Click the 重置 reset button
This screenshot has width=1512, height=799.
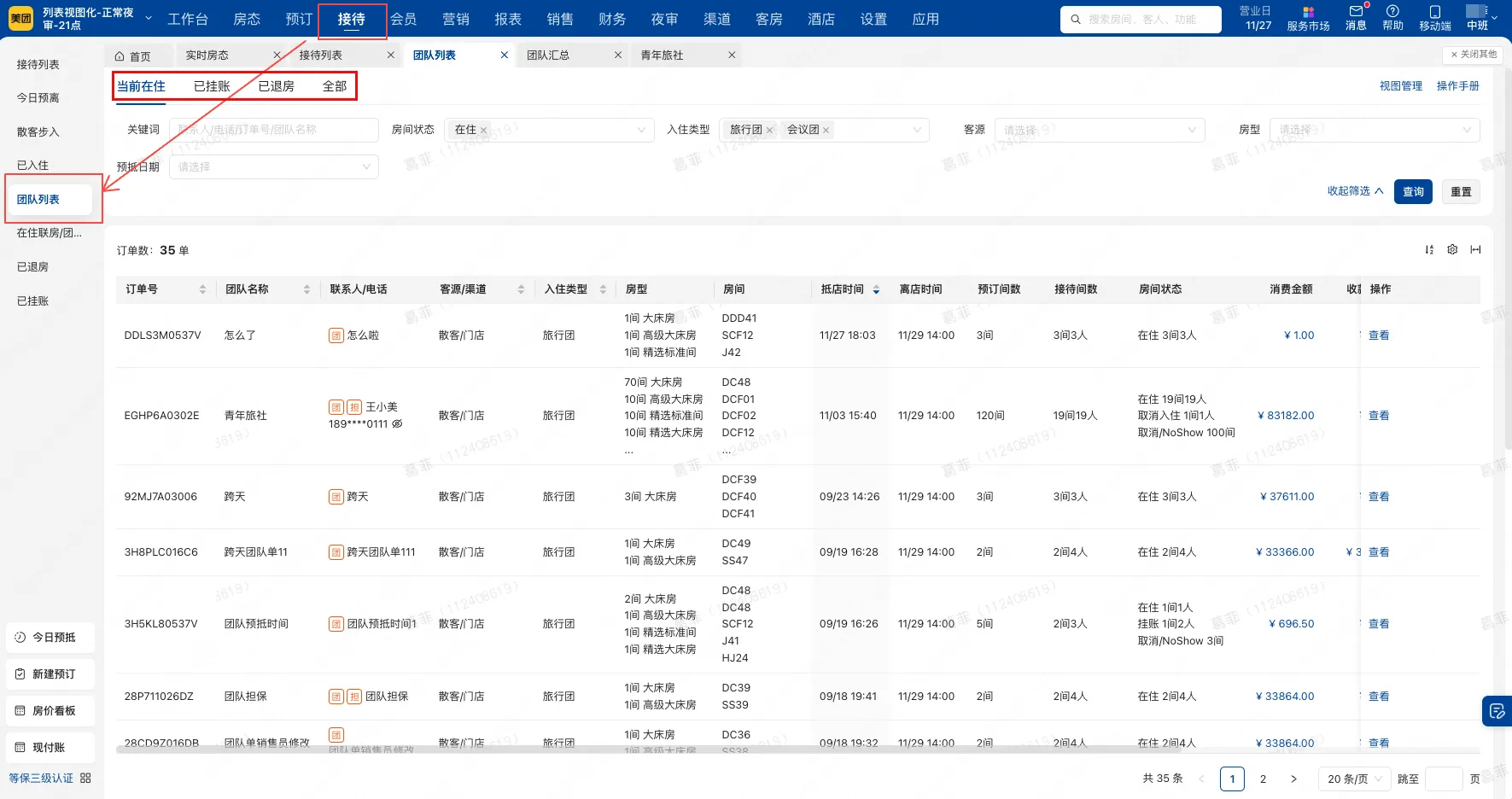click(1461, 191)
